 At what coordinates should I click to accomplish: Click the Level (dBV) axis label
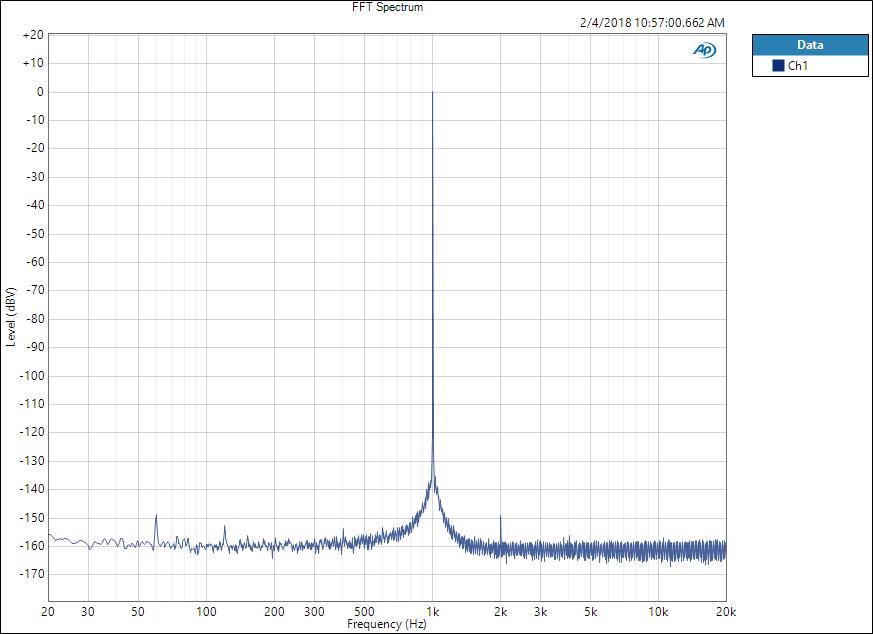(11, 317)
